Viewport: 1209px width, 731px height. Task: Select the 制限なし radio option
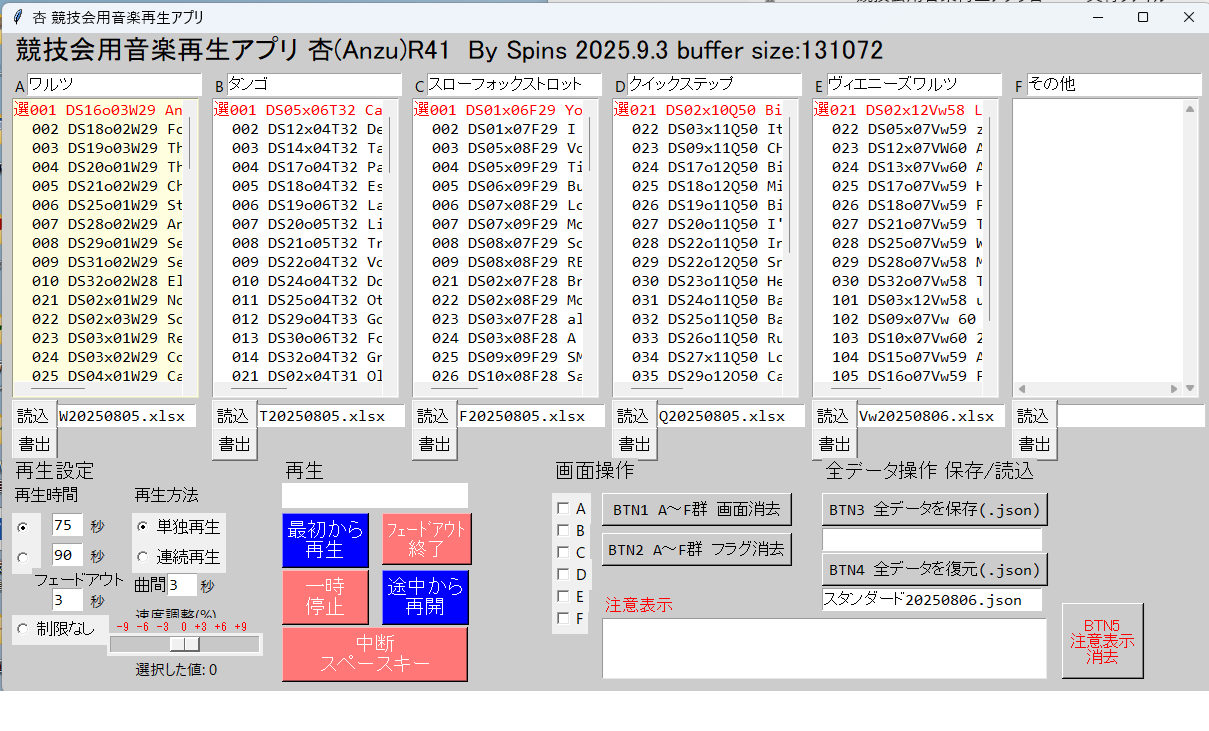[23, 629]
